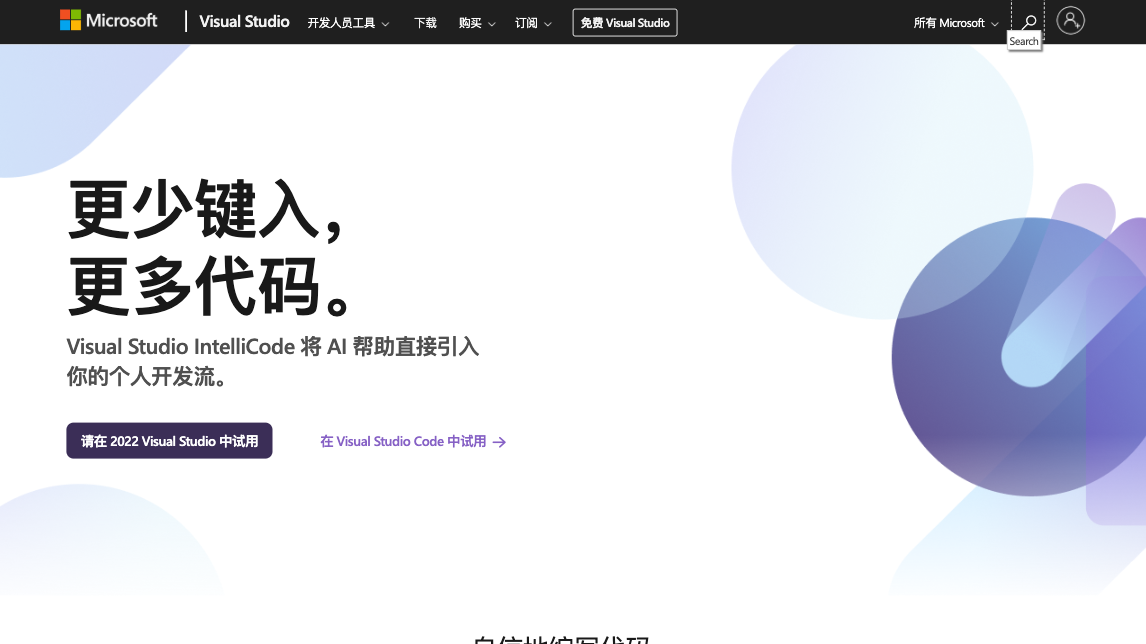Go to the Visual Studio brand home link
Viewport: 1146px width, 644px height.
[244, 22]
